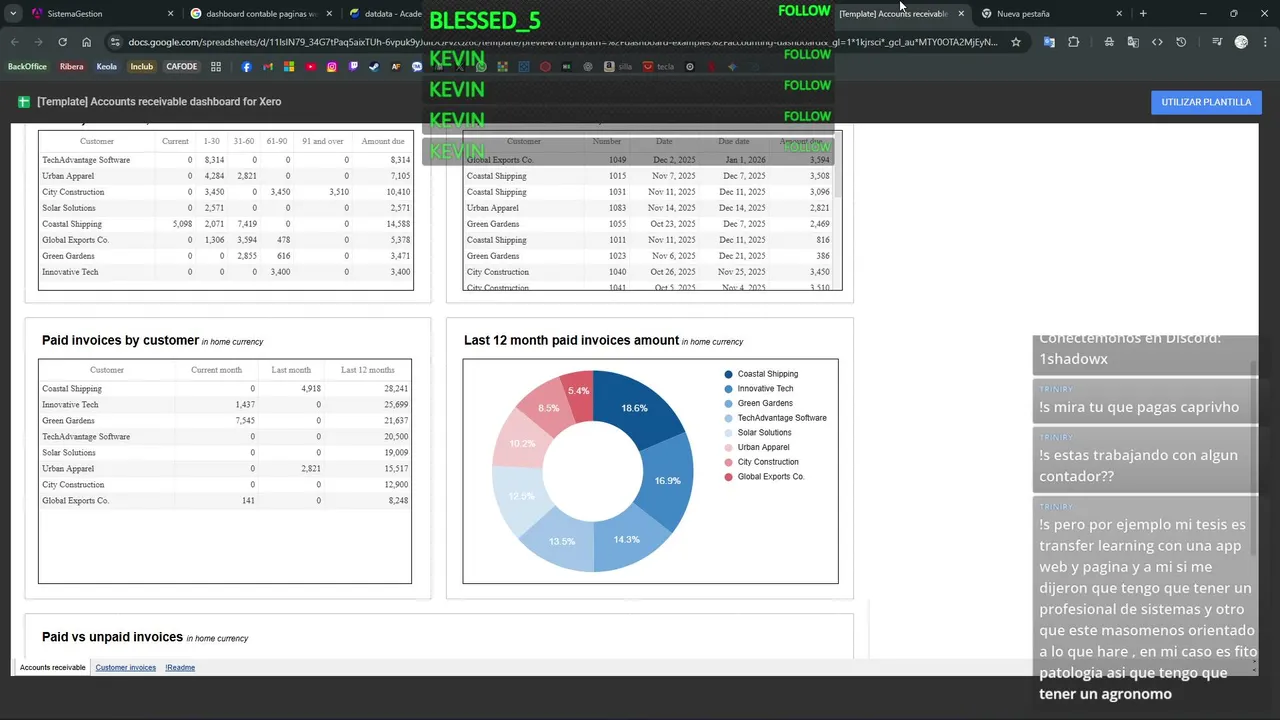Close the Nueva pestaña tab
This screenshot has width=1280, height=720.
pyautogui.click(x=1119, y=14)
